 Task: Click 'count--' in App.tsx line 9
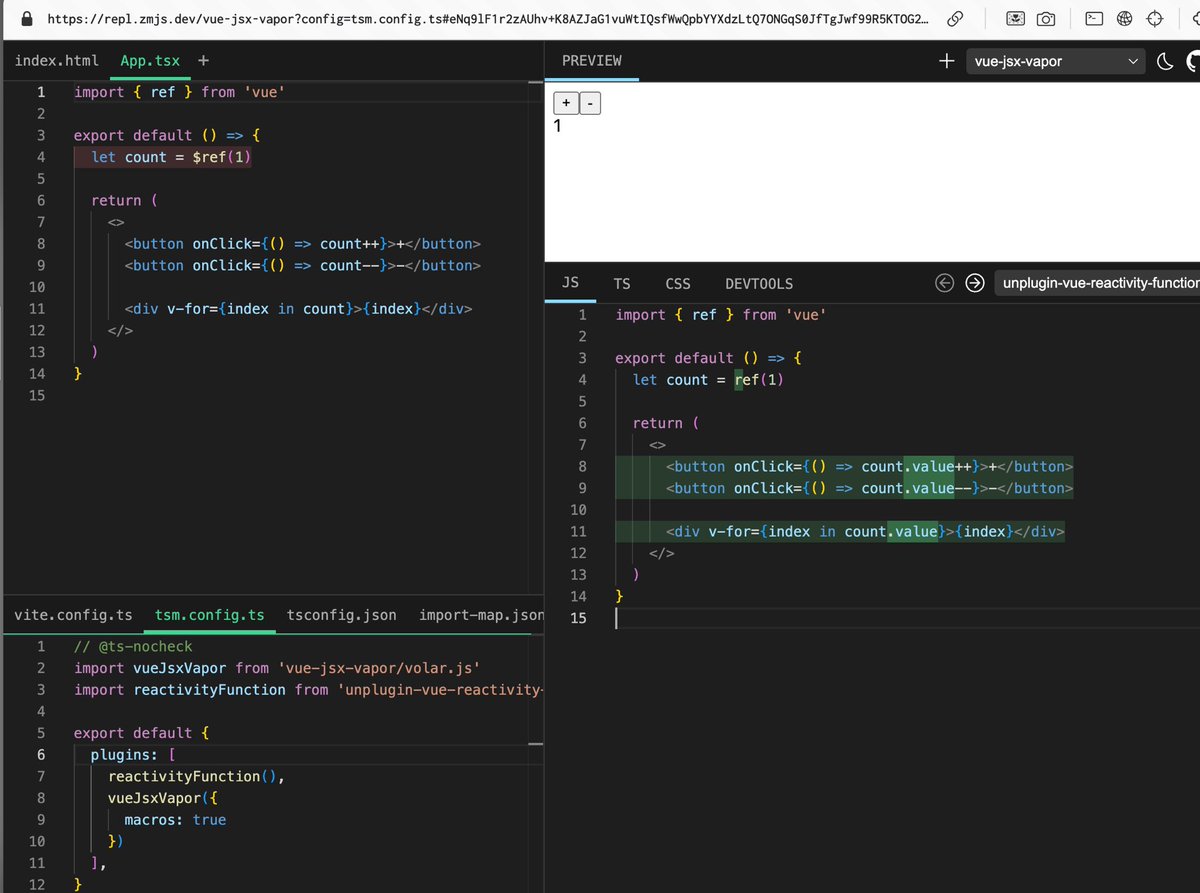pyautogui.click(x=349, y=265)
